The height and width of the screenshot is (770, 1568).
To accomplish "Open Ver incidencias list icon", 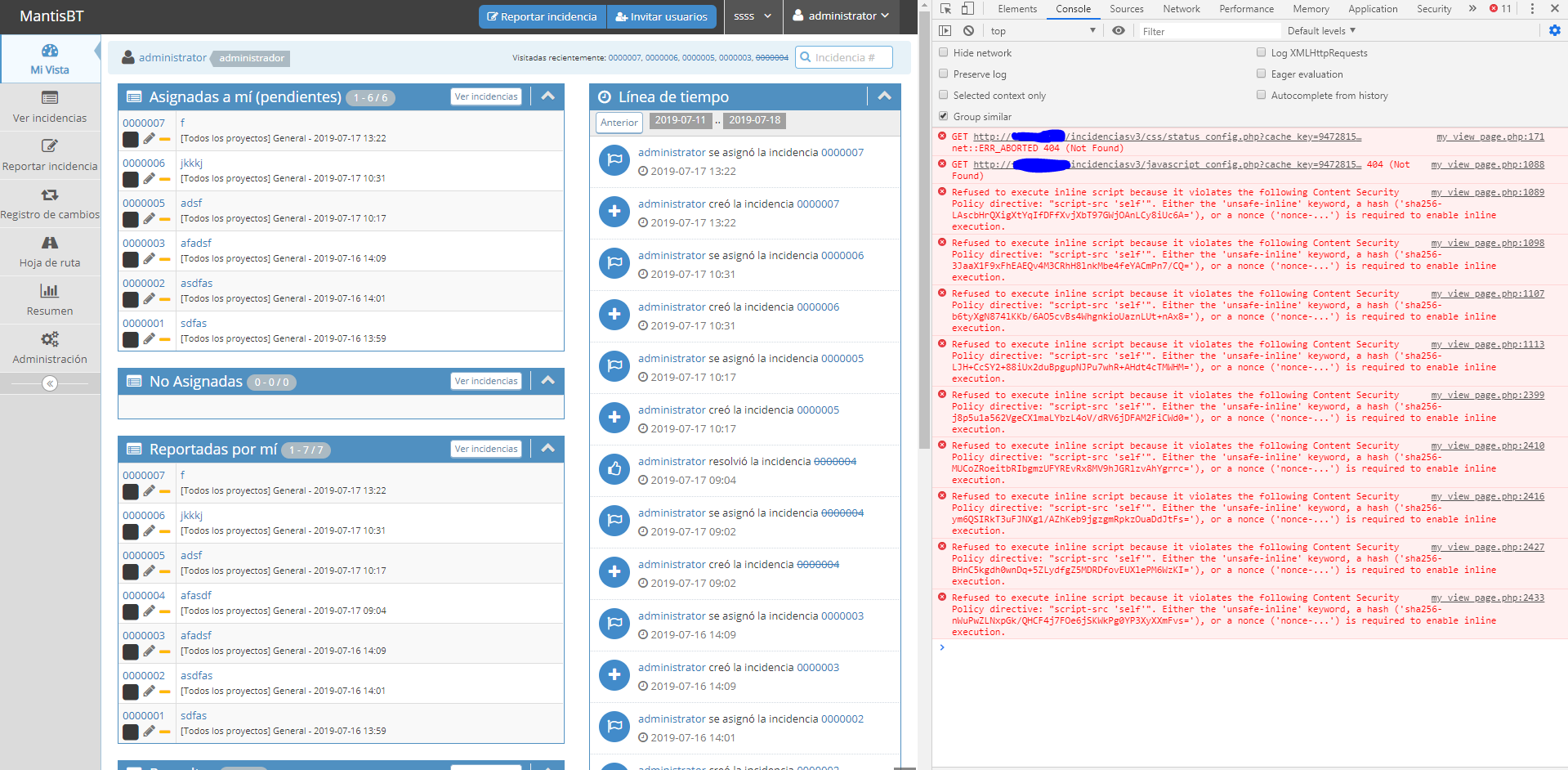I will 50,98.
